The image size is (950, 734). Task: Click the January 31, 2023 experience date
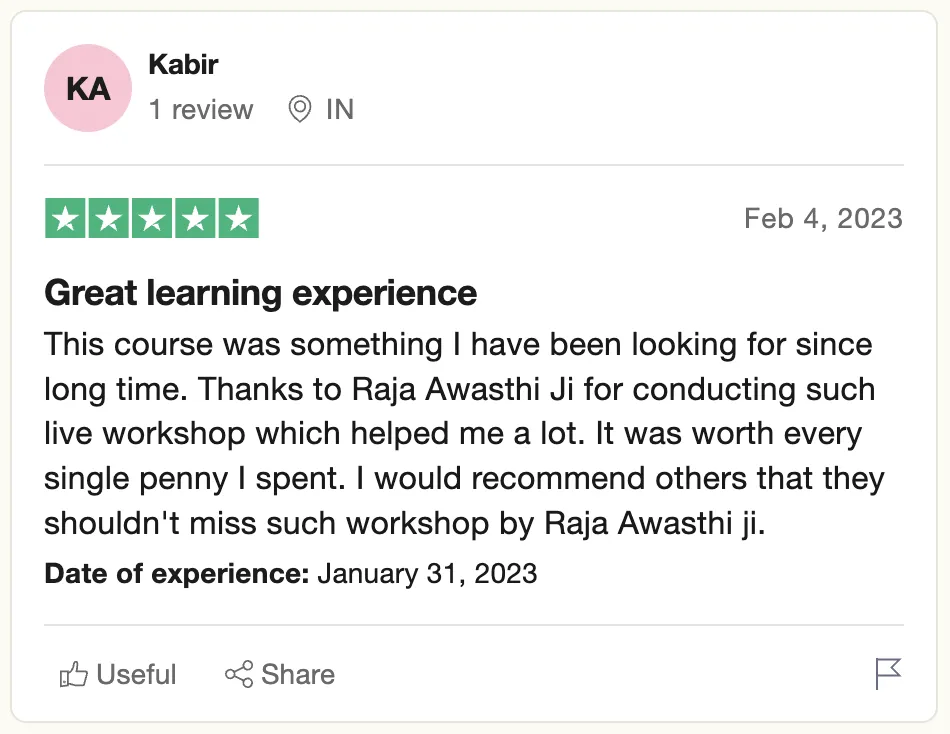pyautogui.click(x=427, y=574)
